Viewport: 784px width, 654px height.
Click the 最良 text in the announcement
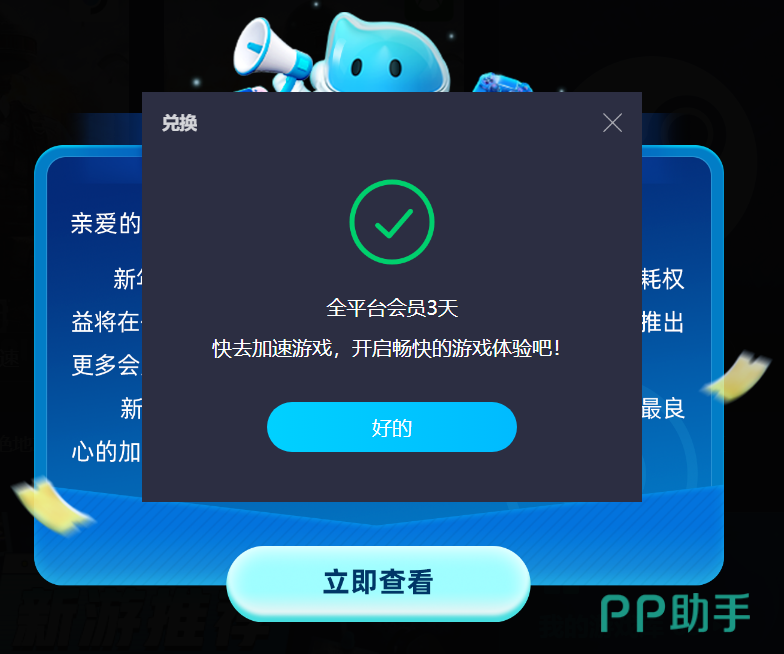tap(662, 408)
